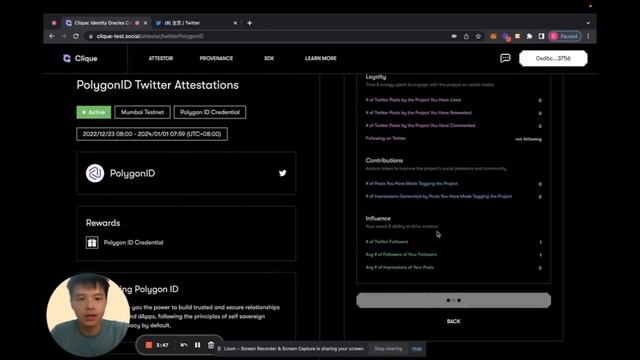Open the MetaMask fox extension icon
The image size is (640, 360).
(x=493, y=36)
